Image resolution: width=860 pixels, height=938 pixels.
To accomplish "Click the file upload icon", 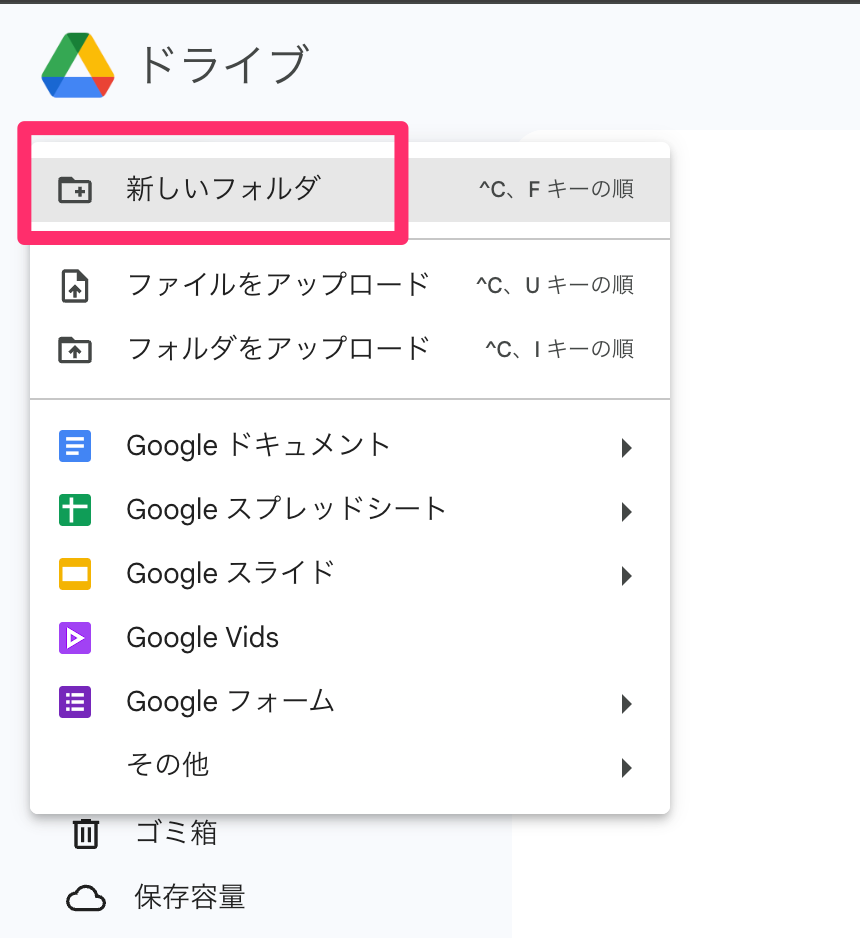I will click(x=75, y=285).
